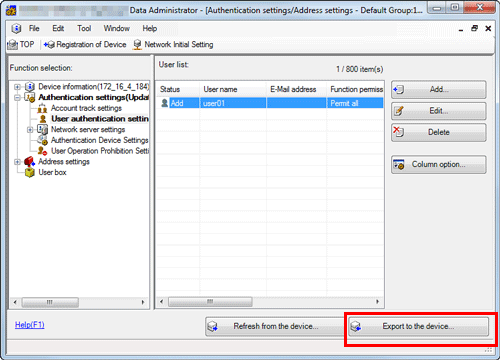Viewport: 500px width, 360px height.
Task: Open the Tool menu
Action: [x=84, y=28]
